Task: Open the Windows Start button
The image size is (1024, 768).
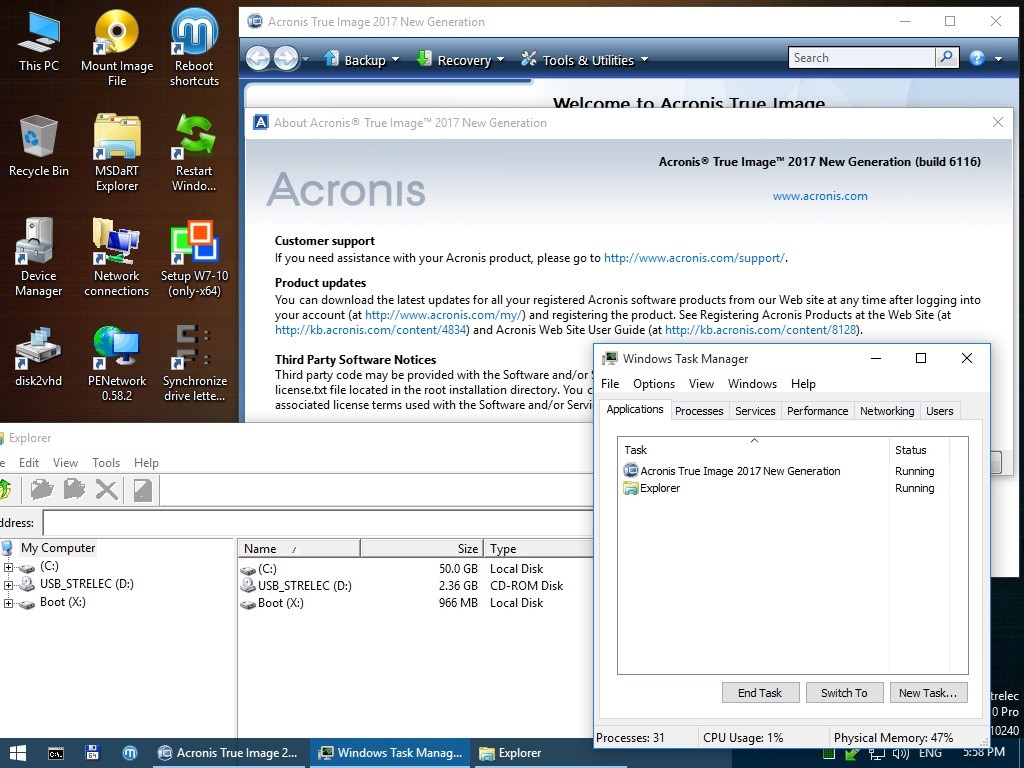Action: coord(18,753)
